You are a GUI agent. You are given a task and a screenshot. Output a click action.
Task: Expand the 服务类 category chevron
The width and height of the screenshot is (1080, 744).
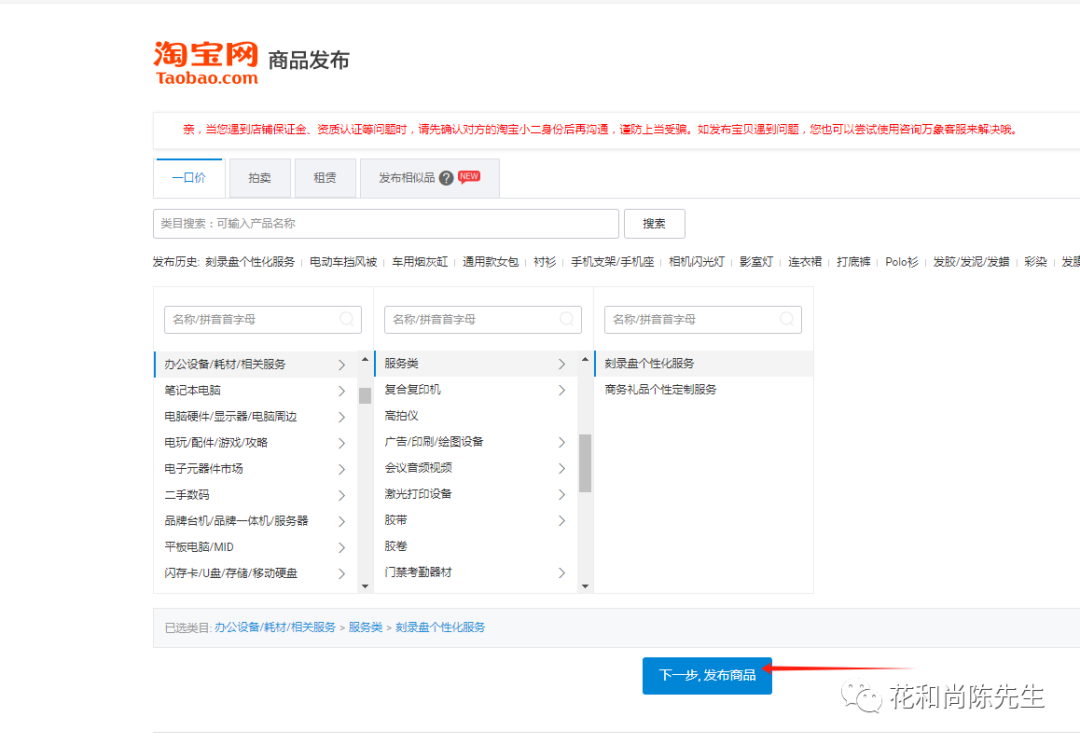tap(561, 364)
